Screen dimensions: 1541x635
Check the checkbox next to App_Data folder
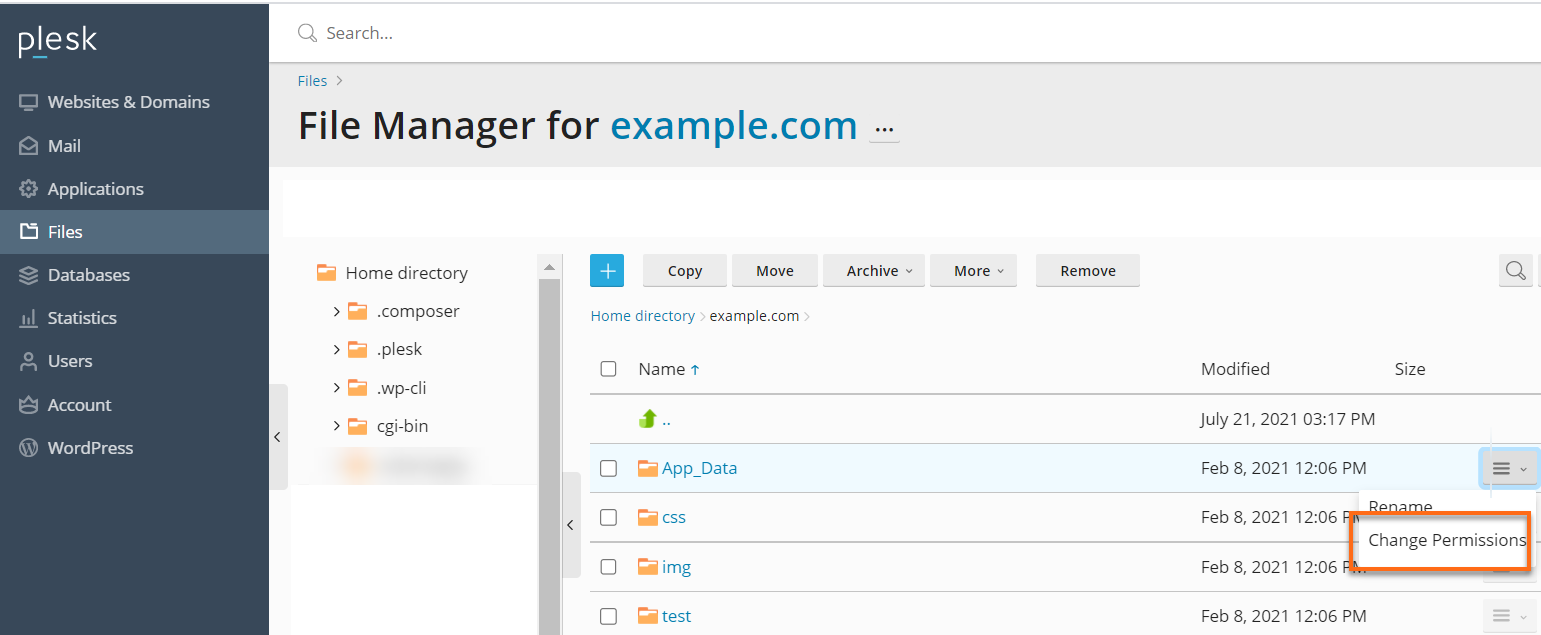tap(609, 467)
